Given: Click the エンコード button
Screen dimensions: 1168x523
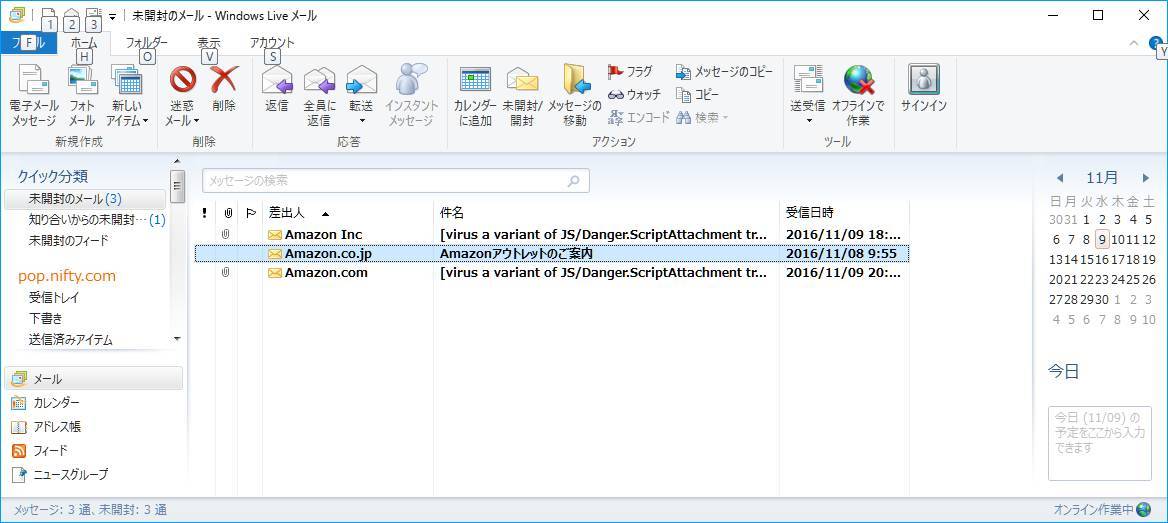Looking at the screenshot, I should click(638, 118).
